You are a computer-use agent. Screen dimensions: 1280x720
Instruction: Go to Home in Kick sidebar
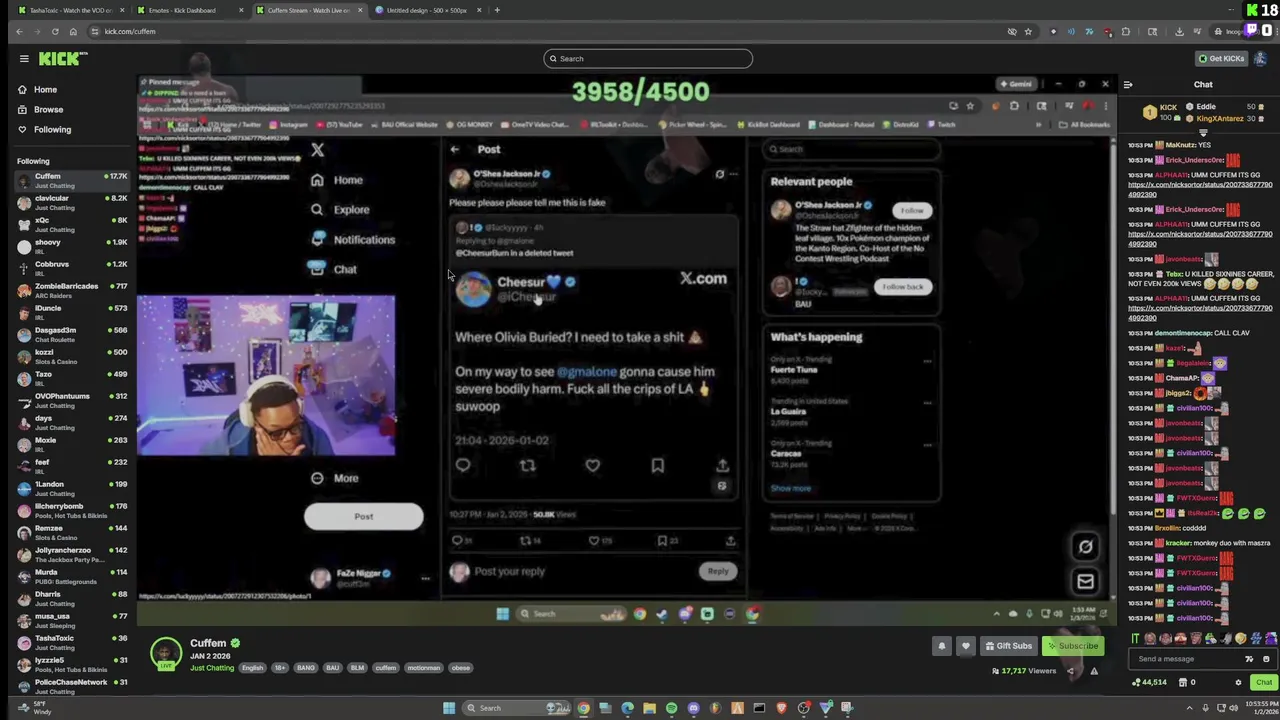(45, 90)
